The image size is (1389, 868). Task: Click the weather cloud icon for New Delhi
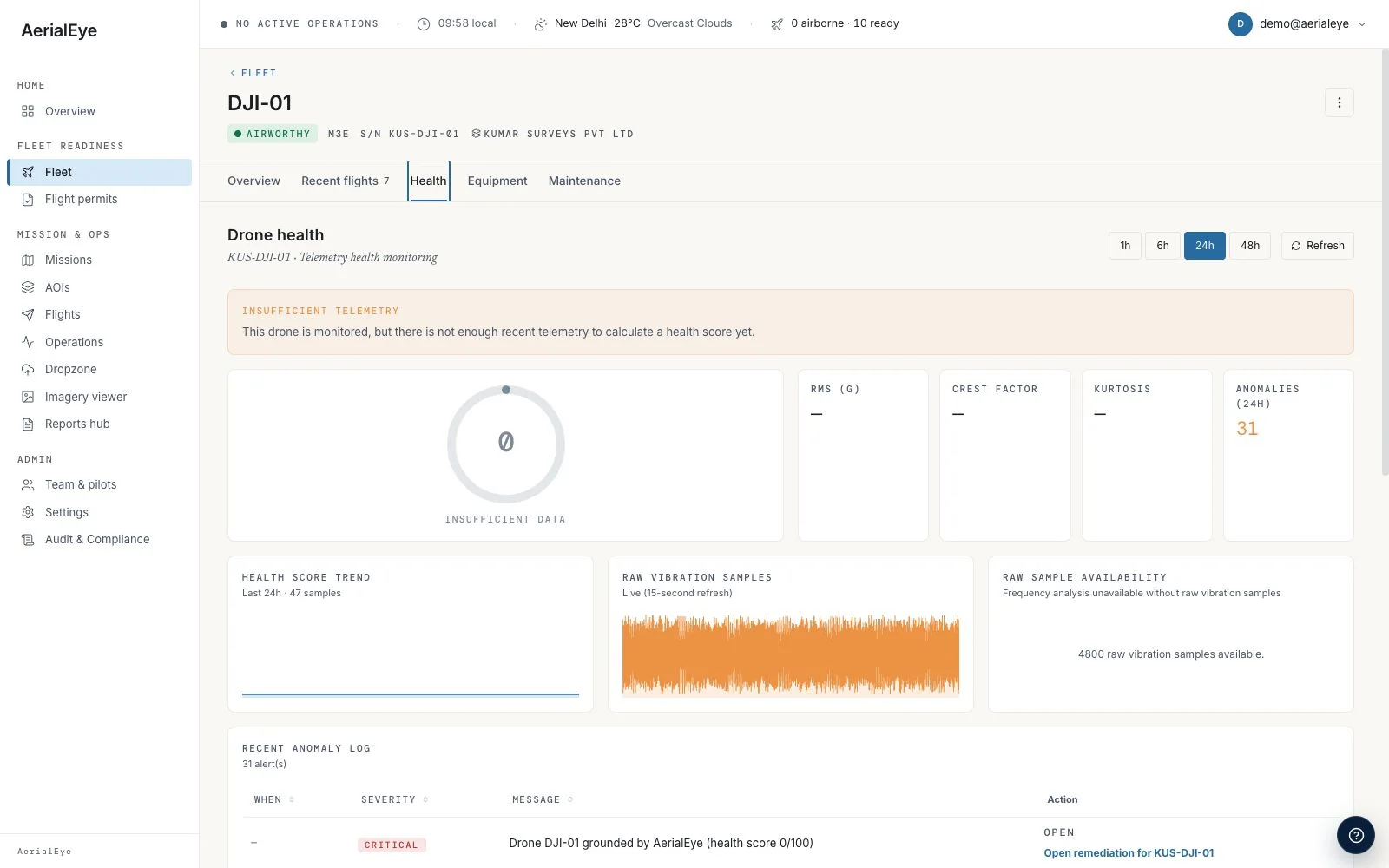coord(540,23)
